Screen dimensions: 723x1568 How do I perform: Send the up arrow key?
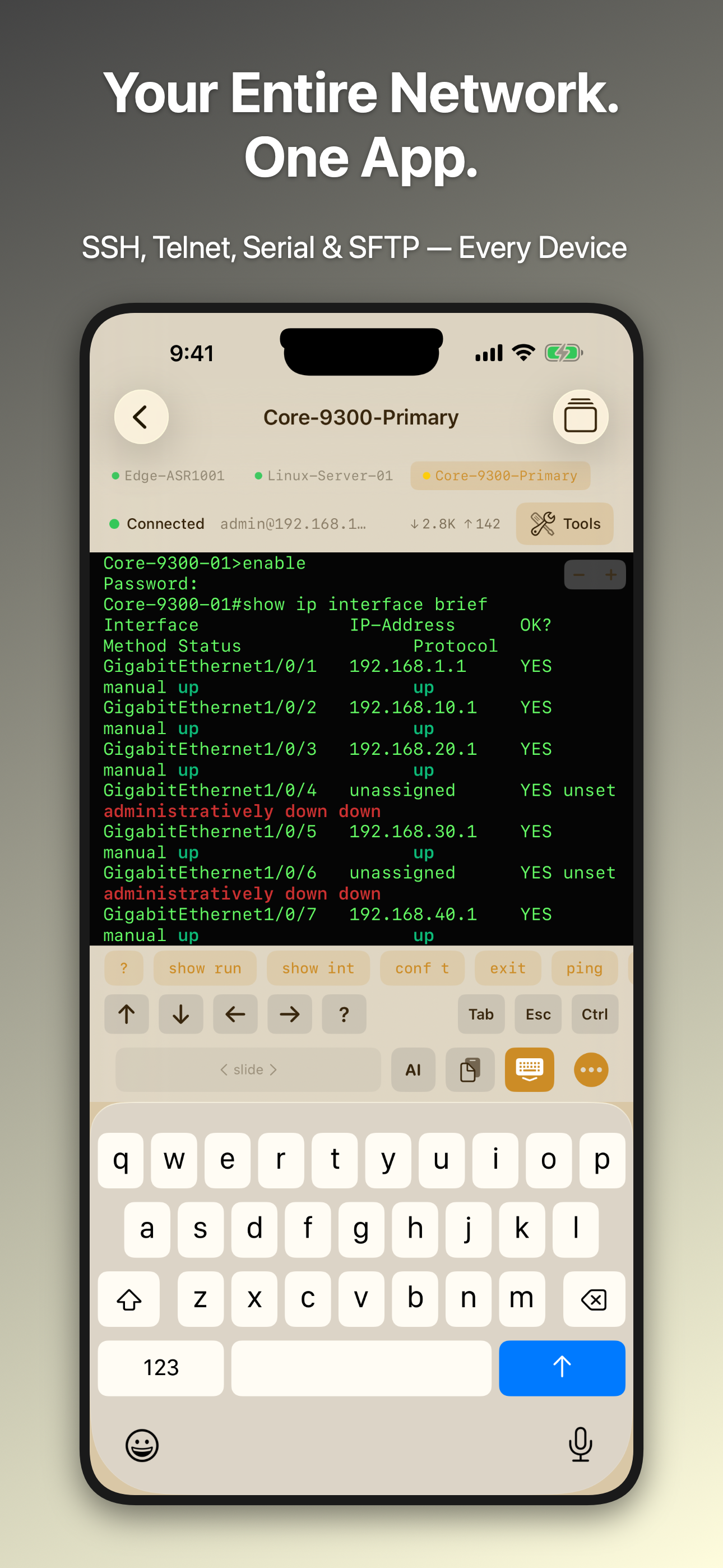pyautogui.click(x=127, y=1014)
